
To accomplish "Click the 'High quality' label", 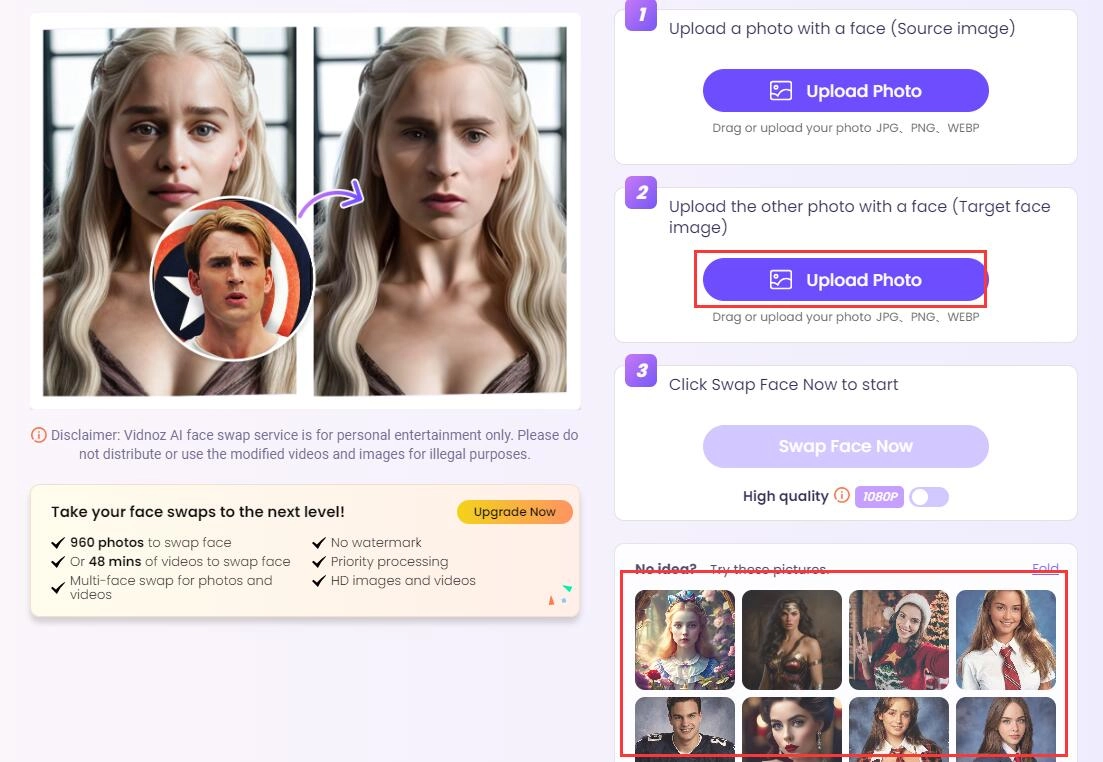I will (786, 496).
